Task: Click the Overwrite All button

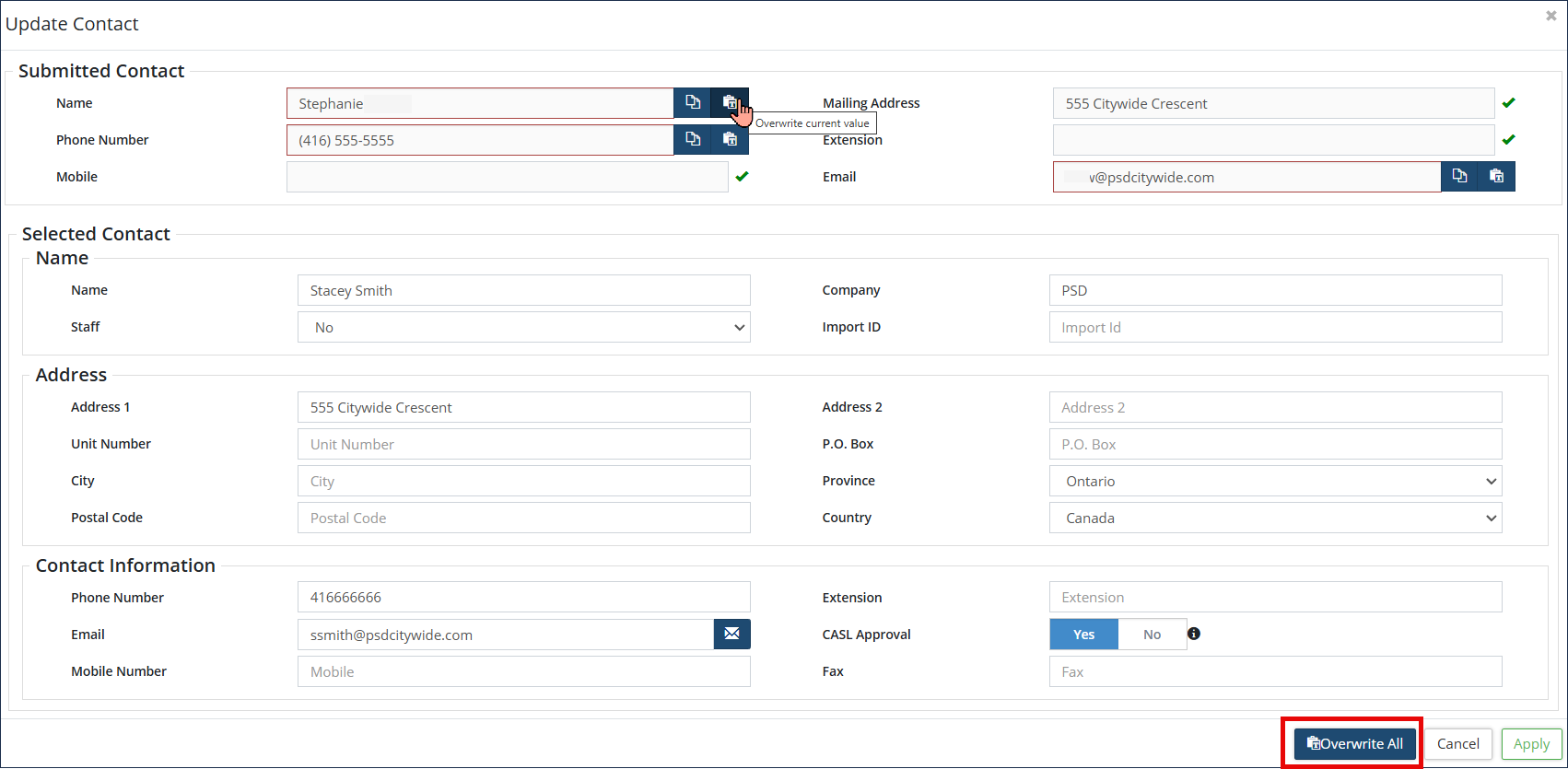Action: [x=1354, y=744]
